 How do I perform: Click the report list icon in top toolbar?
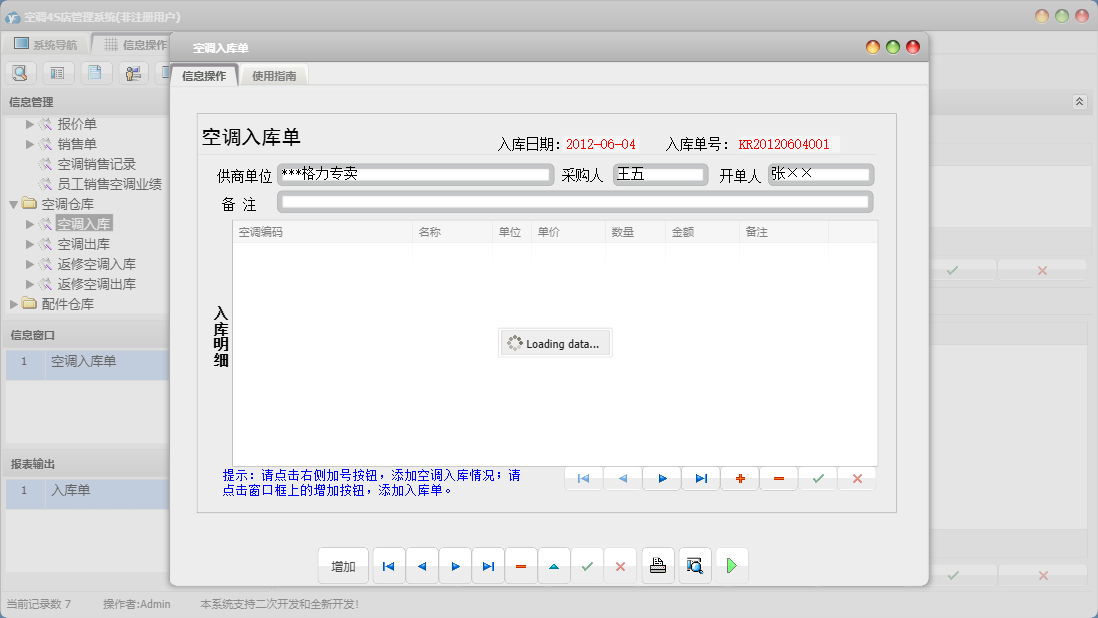pyautogui.click(x=57, y=72)
